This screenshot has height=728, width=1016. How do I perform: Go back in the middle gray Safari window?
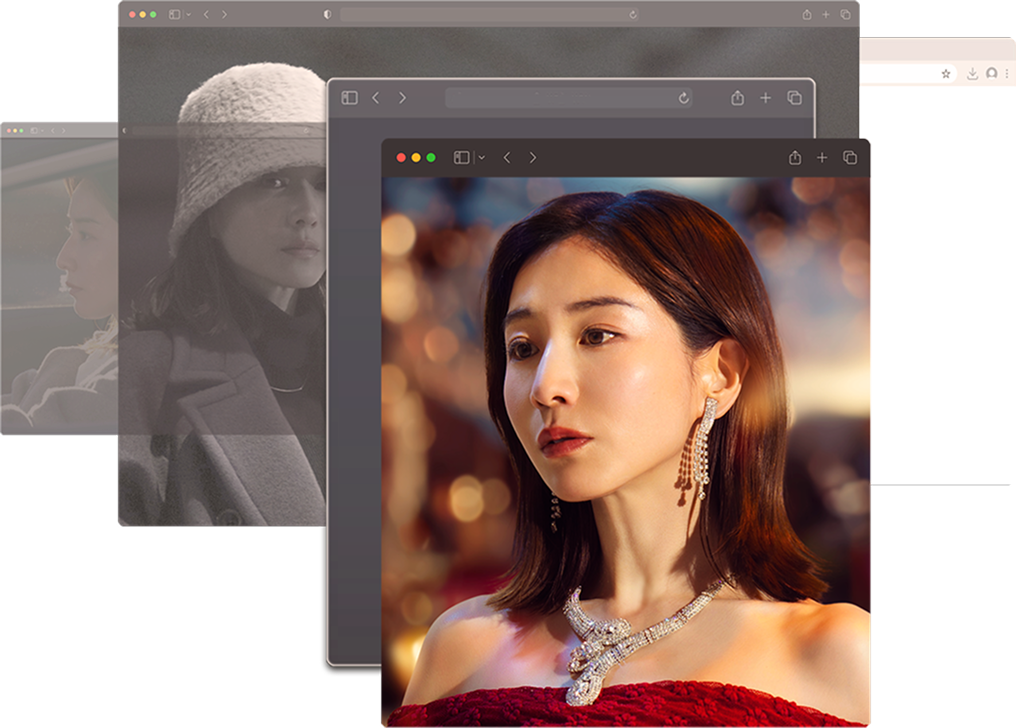tap(376, 98)
